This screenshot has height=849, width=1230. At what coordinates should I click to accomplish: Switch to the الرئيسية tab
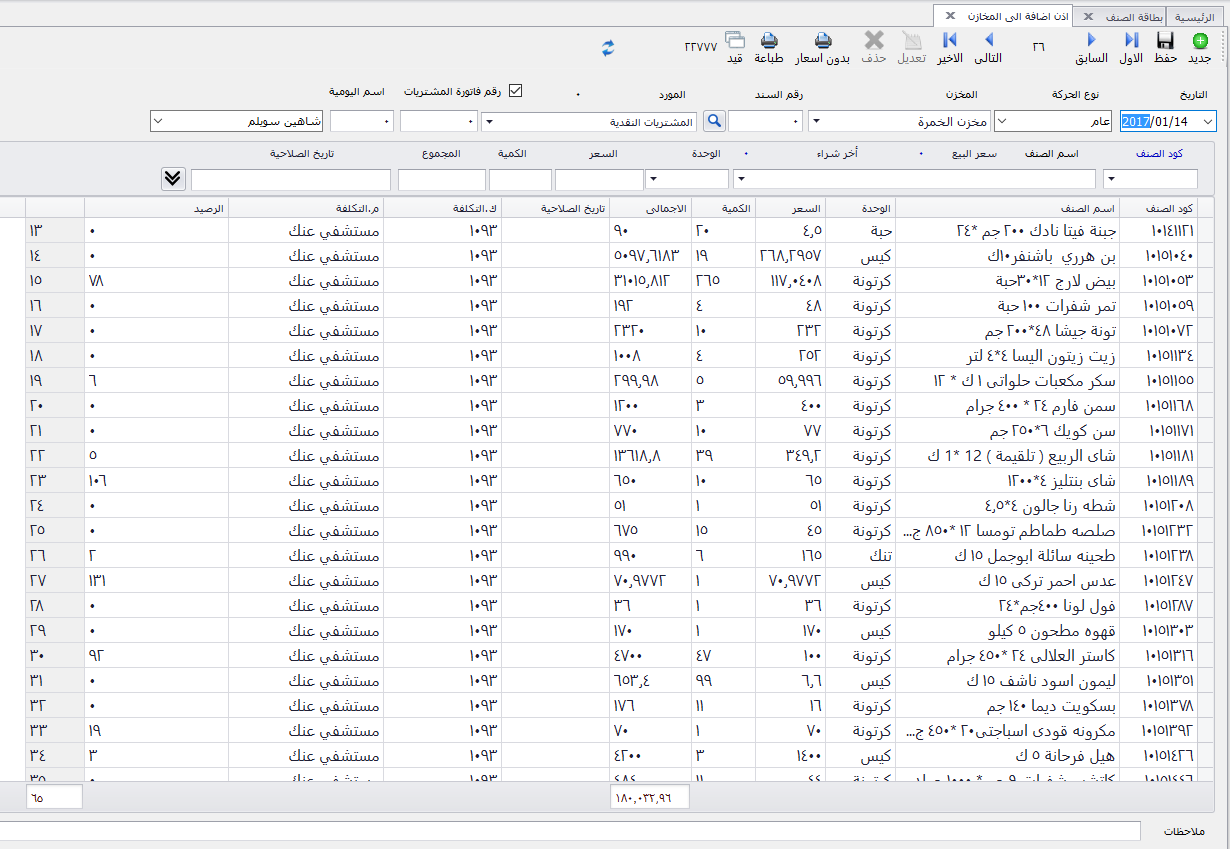point(1194,17)
